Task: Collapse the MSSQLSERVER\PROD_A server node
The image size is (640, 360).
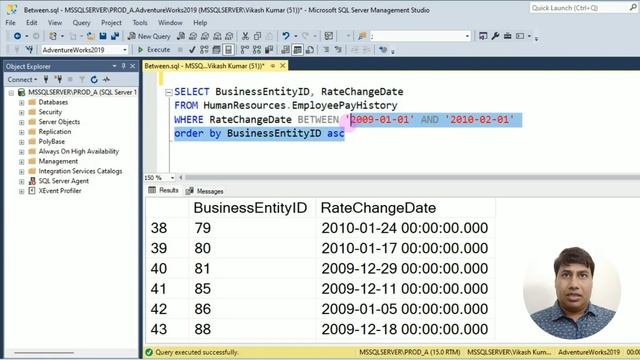Action: pos(11,93)
